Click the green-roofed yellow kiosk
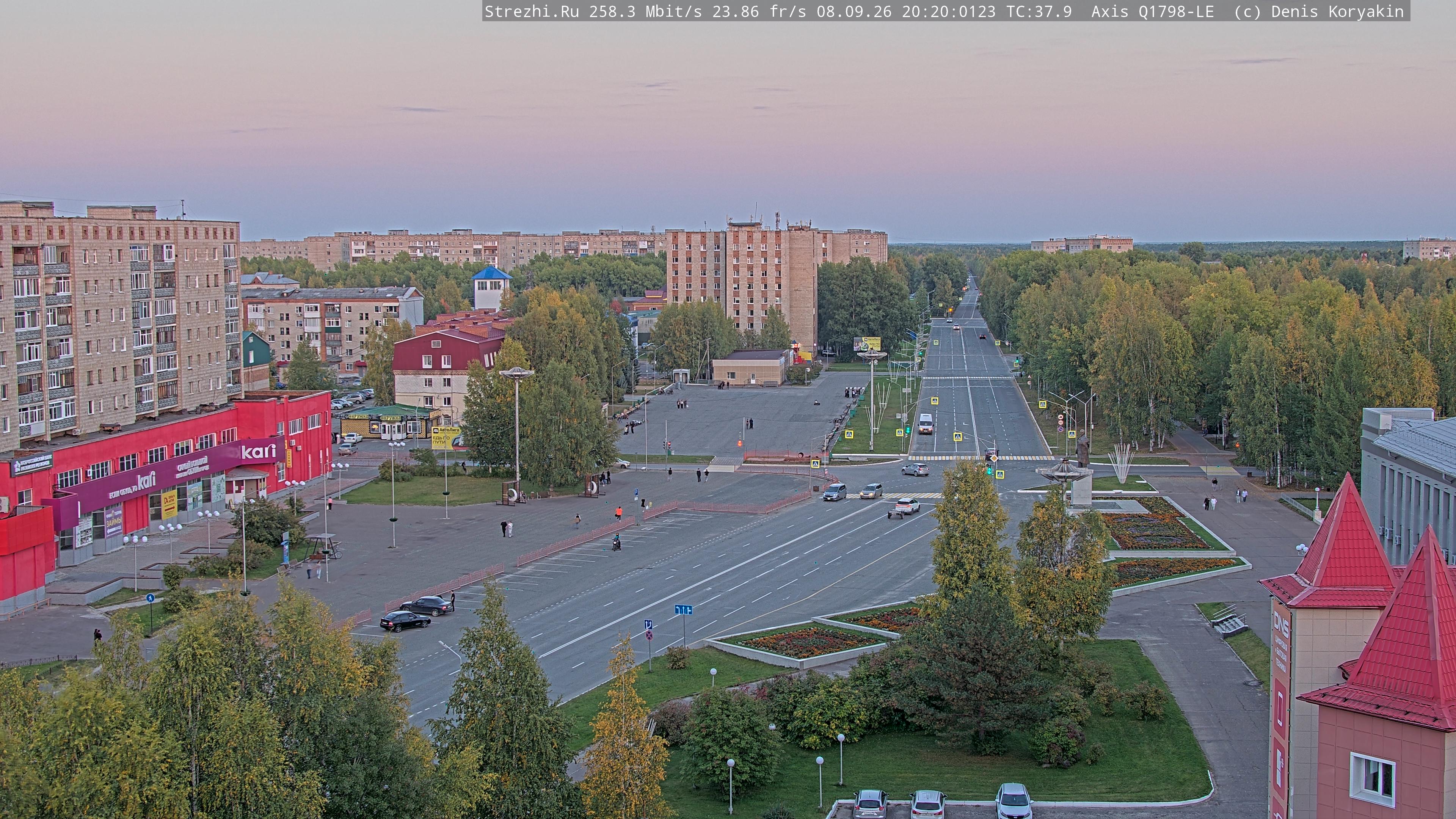1456x819 pixels. pyautogui.click(x=390, y=422)
